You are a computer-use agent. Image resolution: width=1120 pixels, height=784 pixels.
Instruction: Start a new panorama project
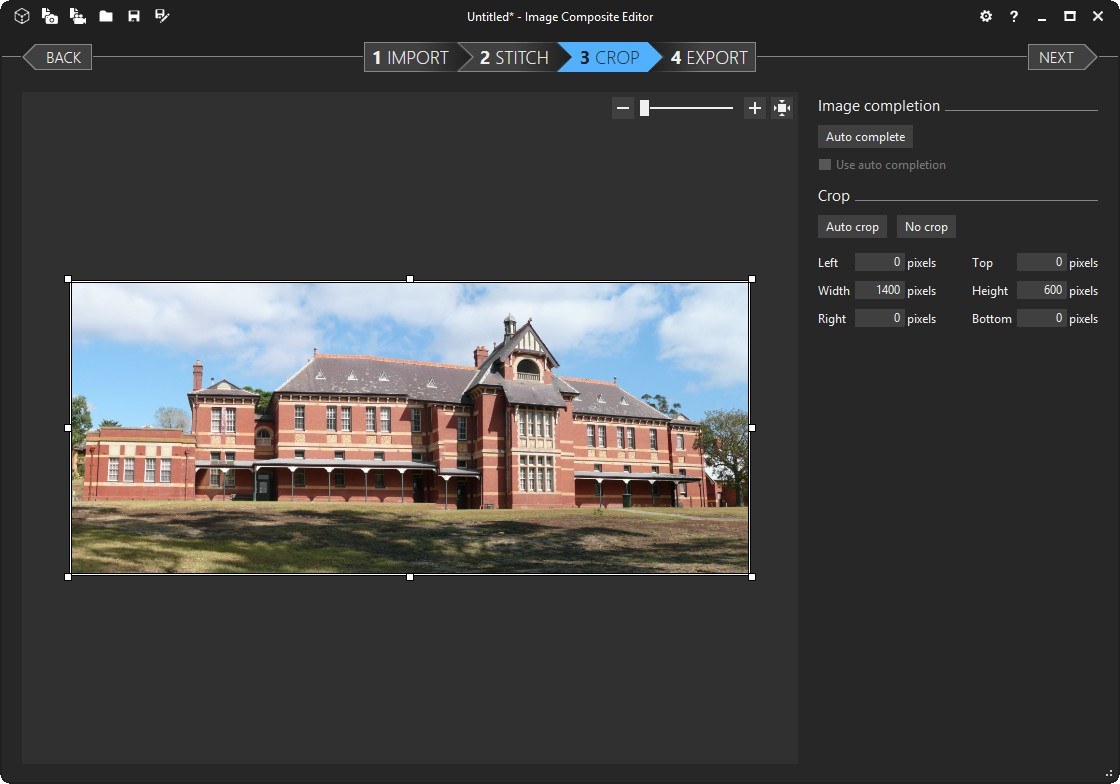(21, 16)
